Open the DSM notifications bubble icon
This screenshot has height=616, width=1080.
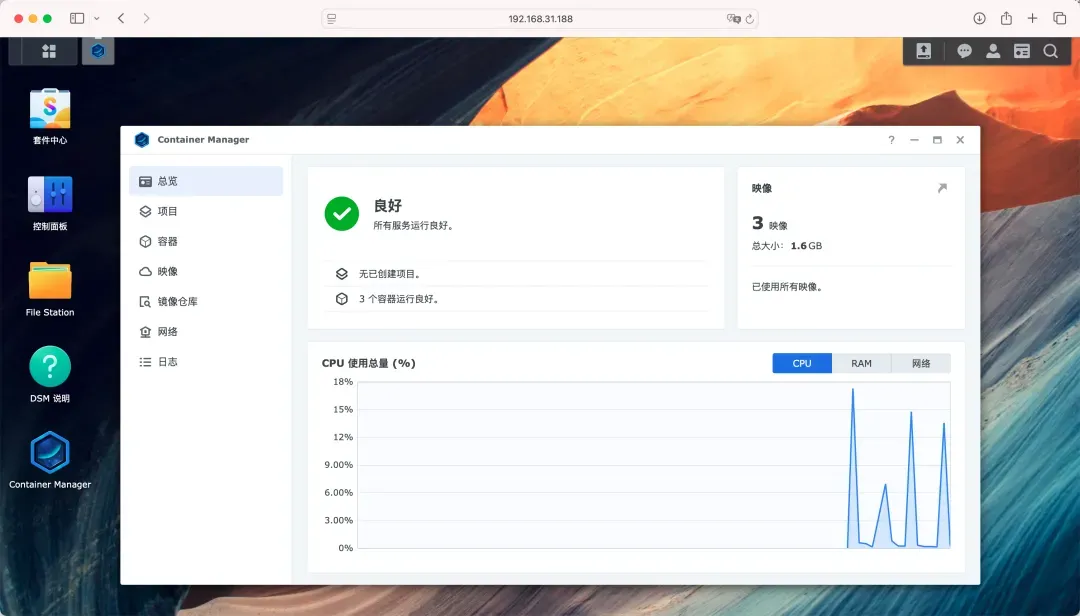coord(964,51)
